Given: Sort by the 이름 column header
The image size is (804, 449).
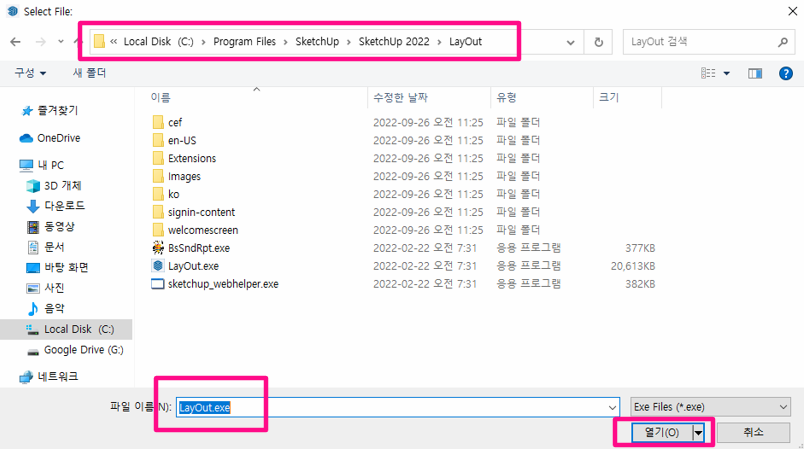Looking at the screenshot, I should (160, 97).
